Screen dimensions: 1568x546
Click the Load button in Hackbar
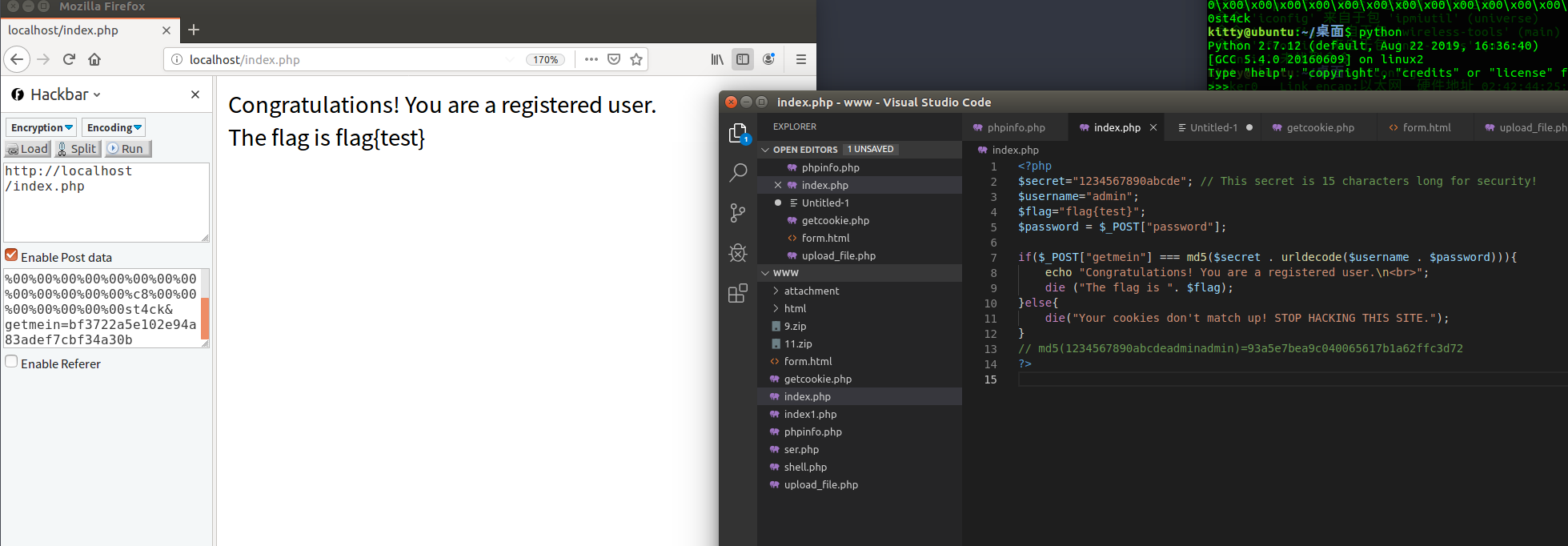click(28, 149)
